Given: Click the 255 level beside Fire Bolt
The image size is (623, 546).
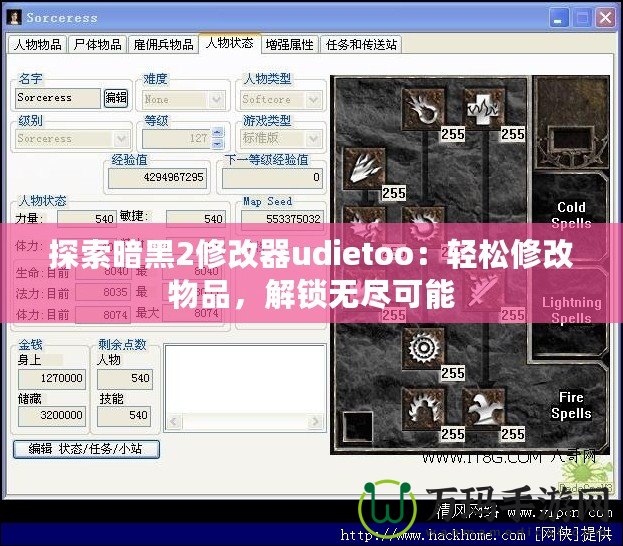Looking at the screenshot, I should click(x=453, y=134).
